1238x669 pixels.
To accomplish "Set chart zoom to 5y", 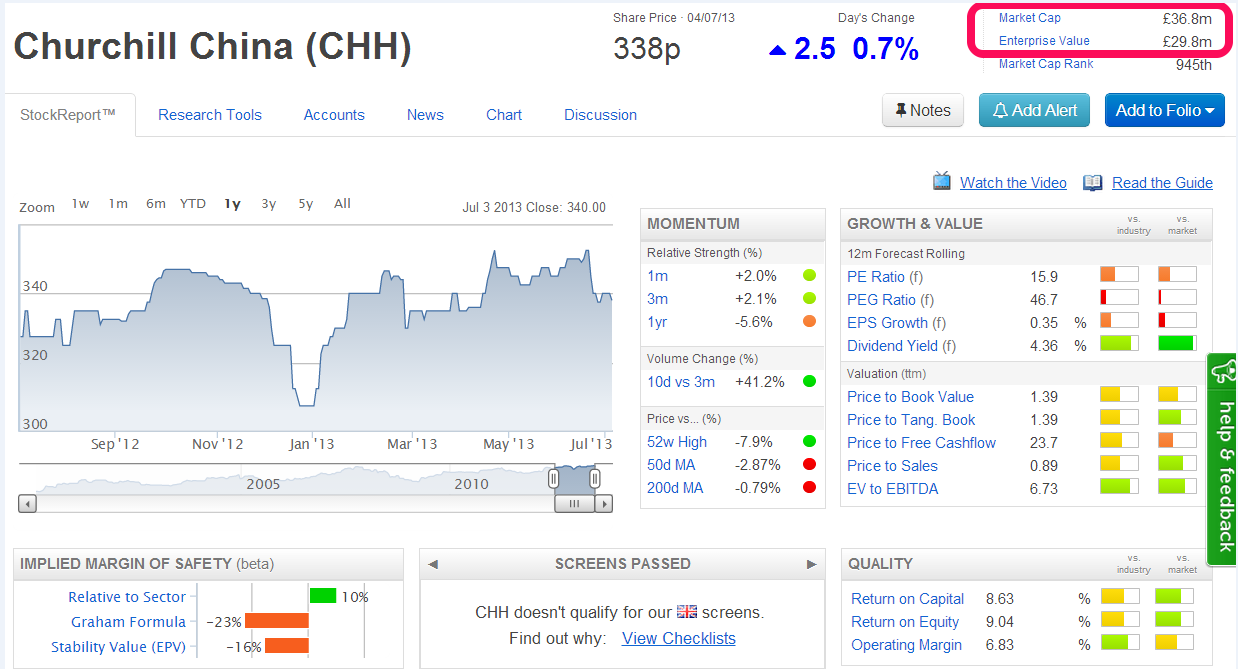I will pos(306,204).
